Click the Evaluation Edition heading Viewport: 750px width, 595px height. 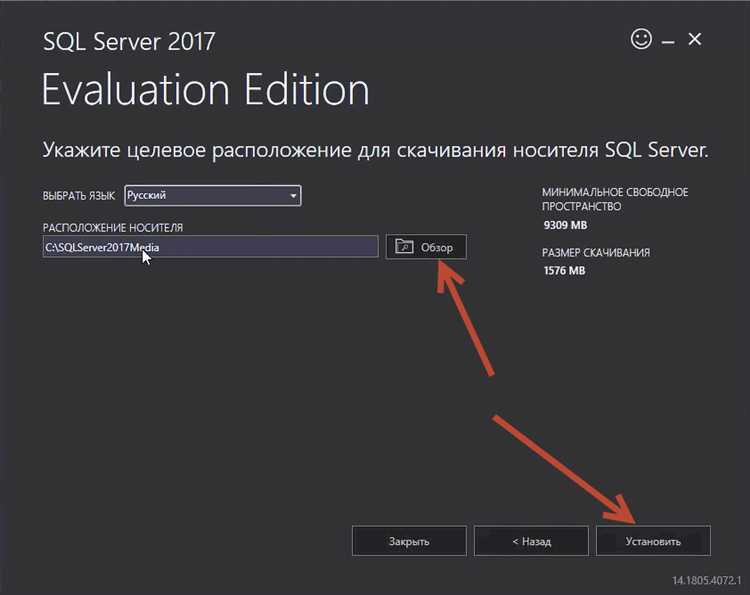206,89
